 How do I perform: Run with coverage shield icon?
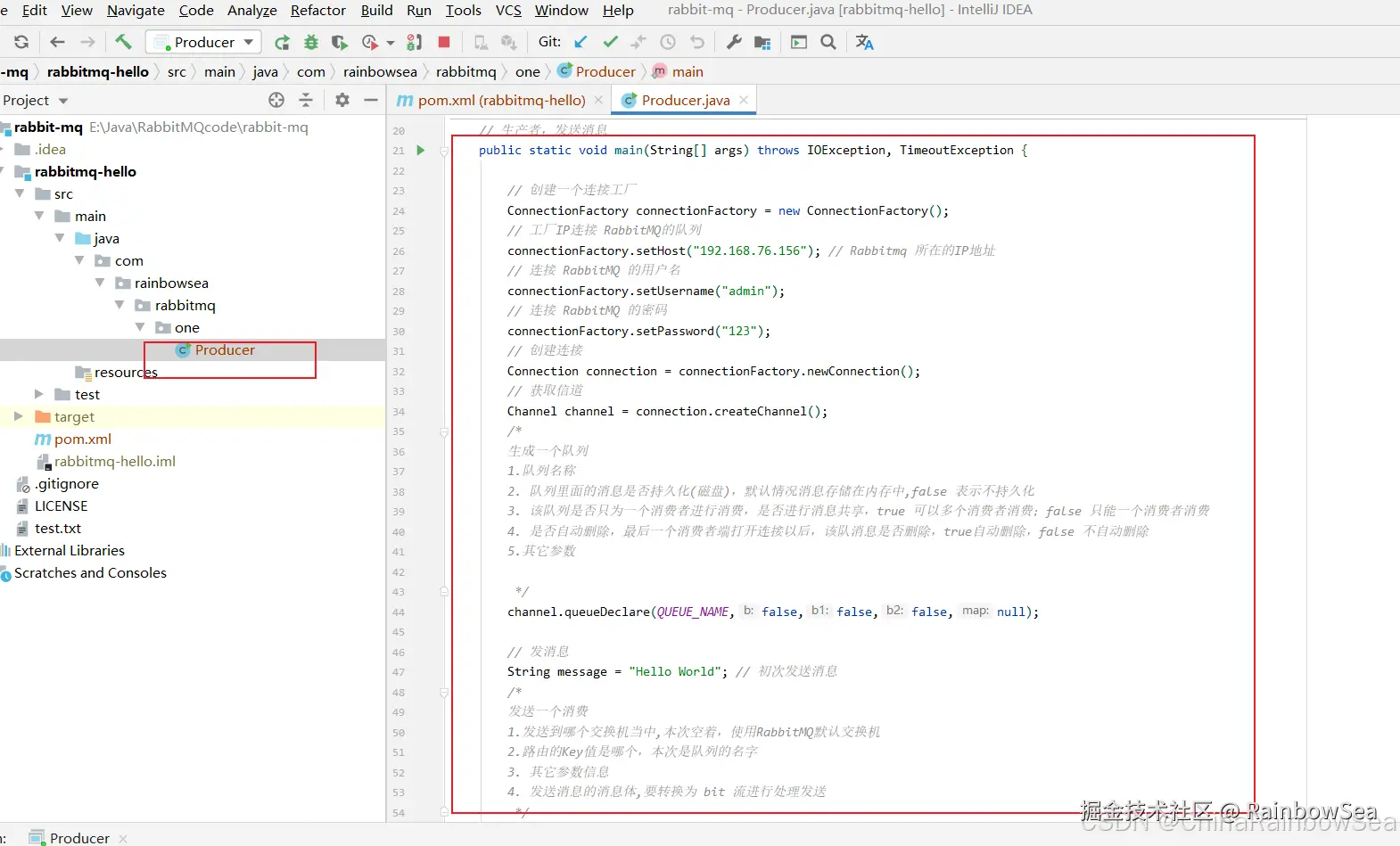pyautogui.click(x=340, y=42)
